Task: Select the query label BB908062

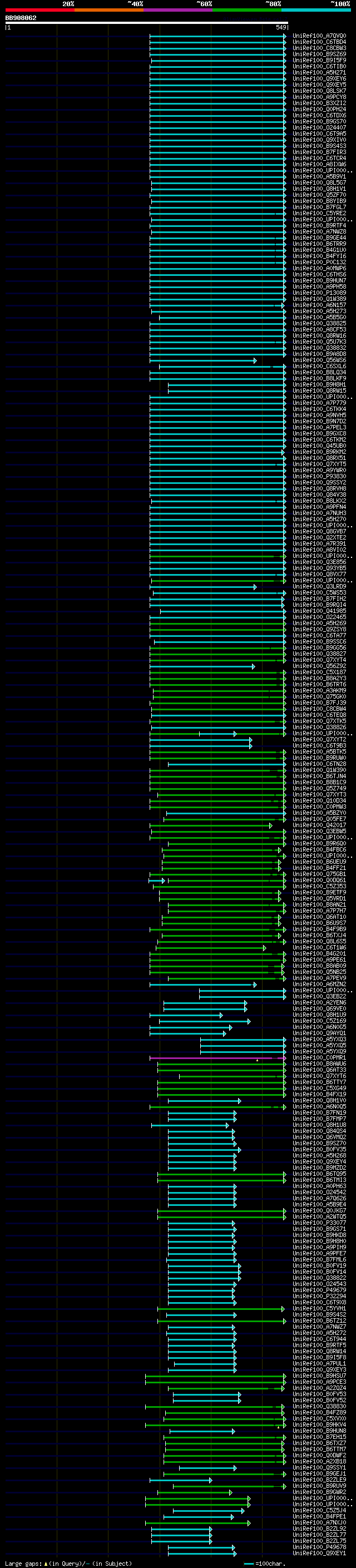Action: [21, 18]
